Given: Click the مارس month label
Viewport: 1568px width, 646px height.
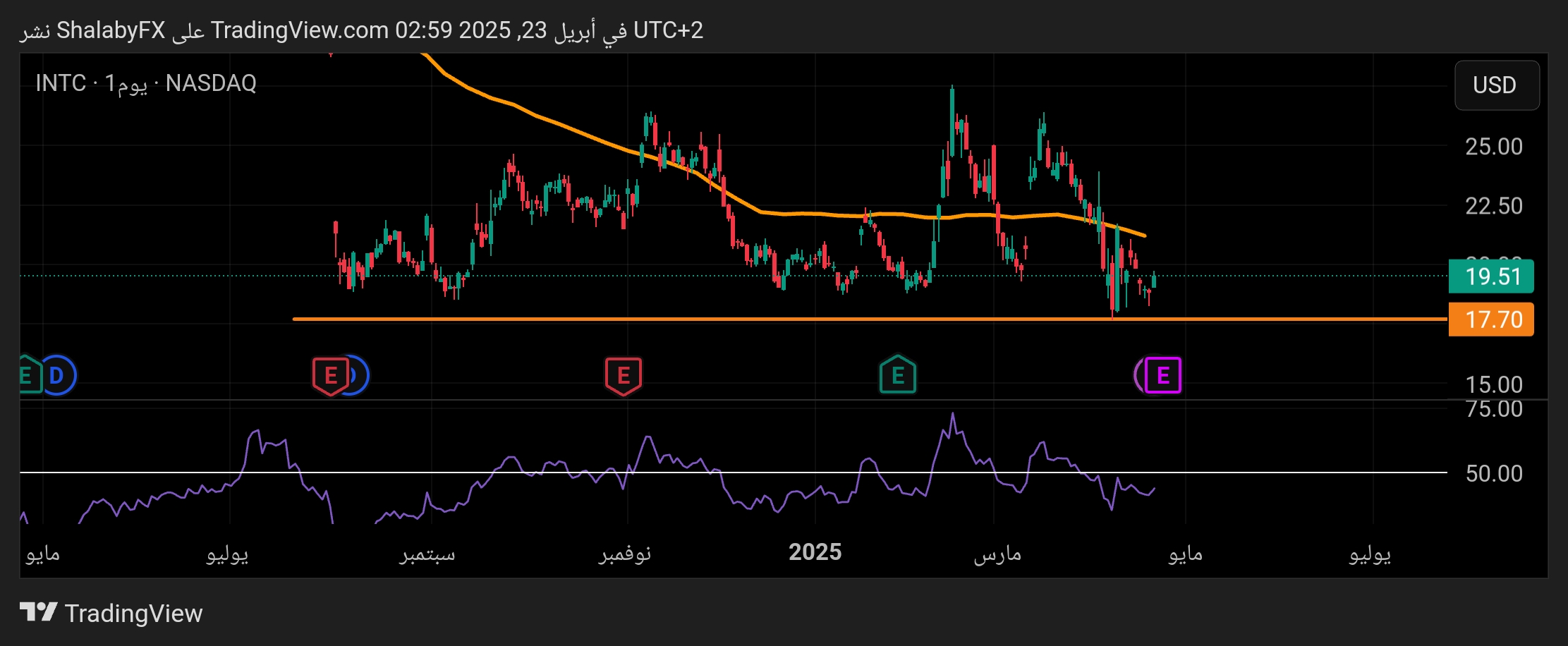Looking at the screenshot, I should point(997,554).
